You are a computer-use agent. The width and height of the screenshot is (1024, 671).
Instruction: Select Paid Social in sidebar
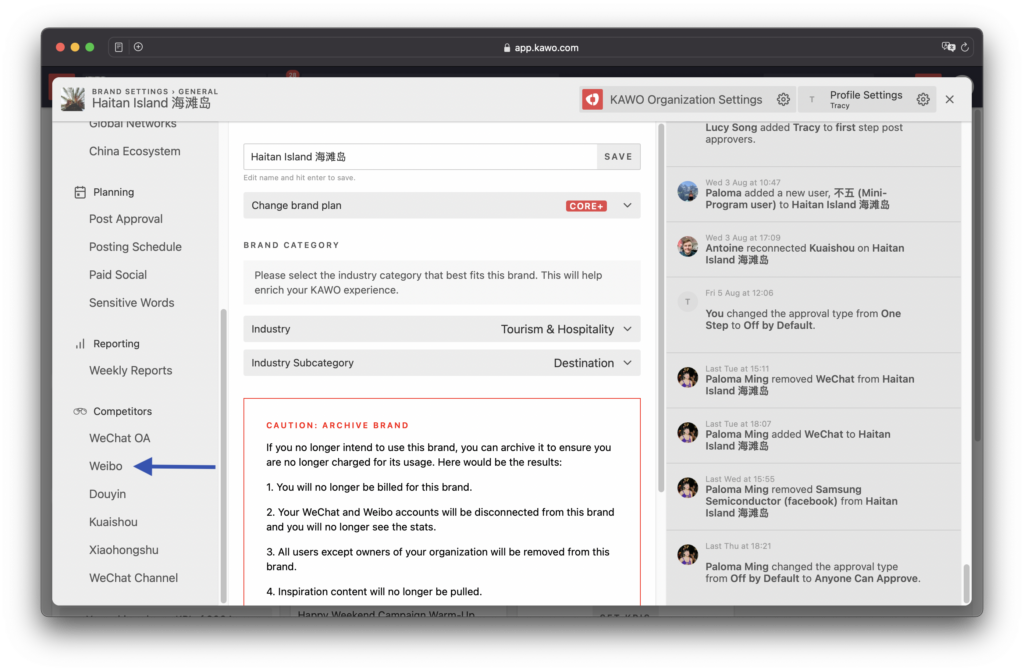[x=118, y=275]
